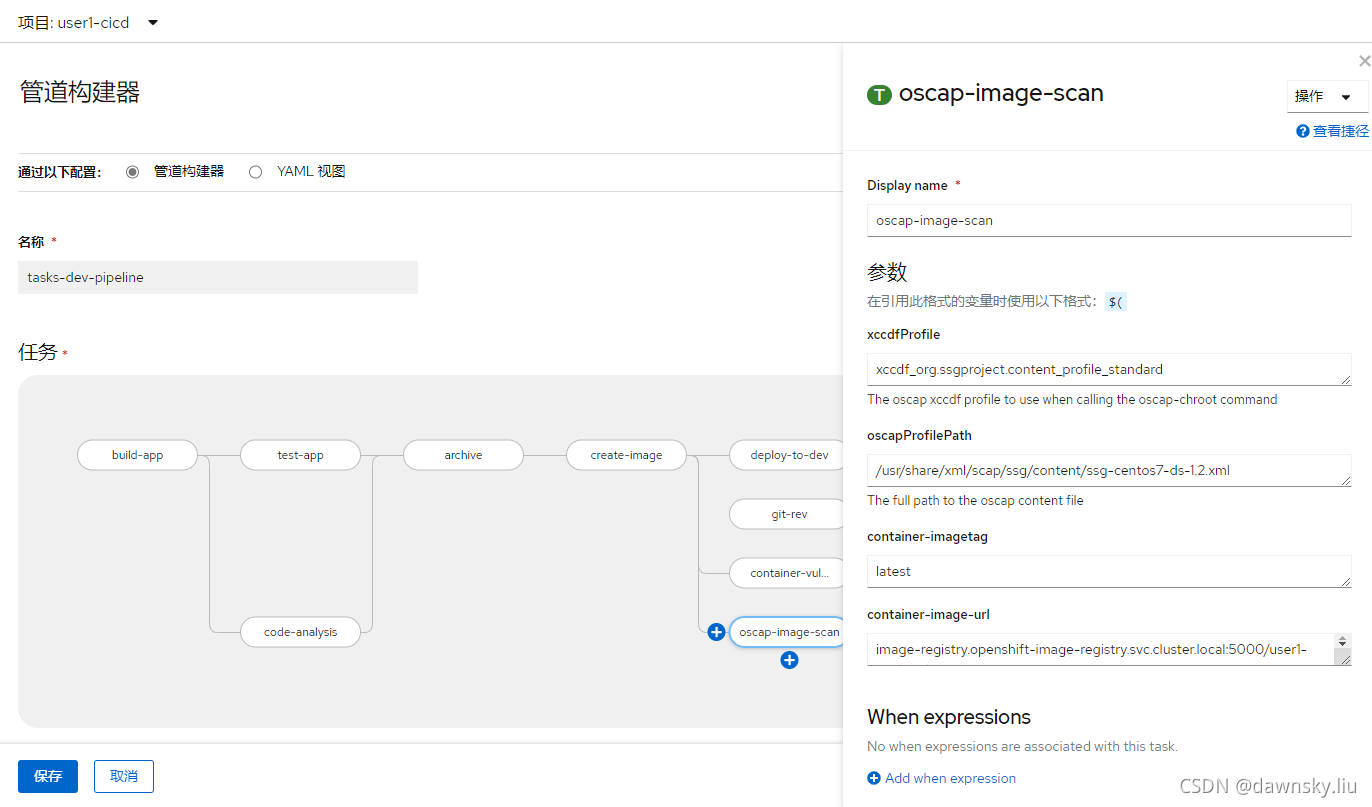The width and height of the screenshot is (1372, 807).
Task: Click text 'No when expressions are associated with this task.'
Action: tap(1022, 746)
